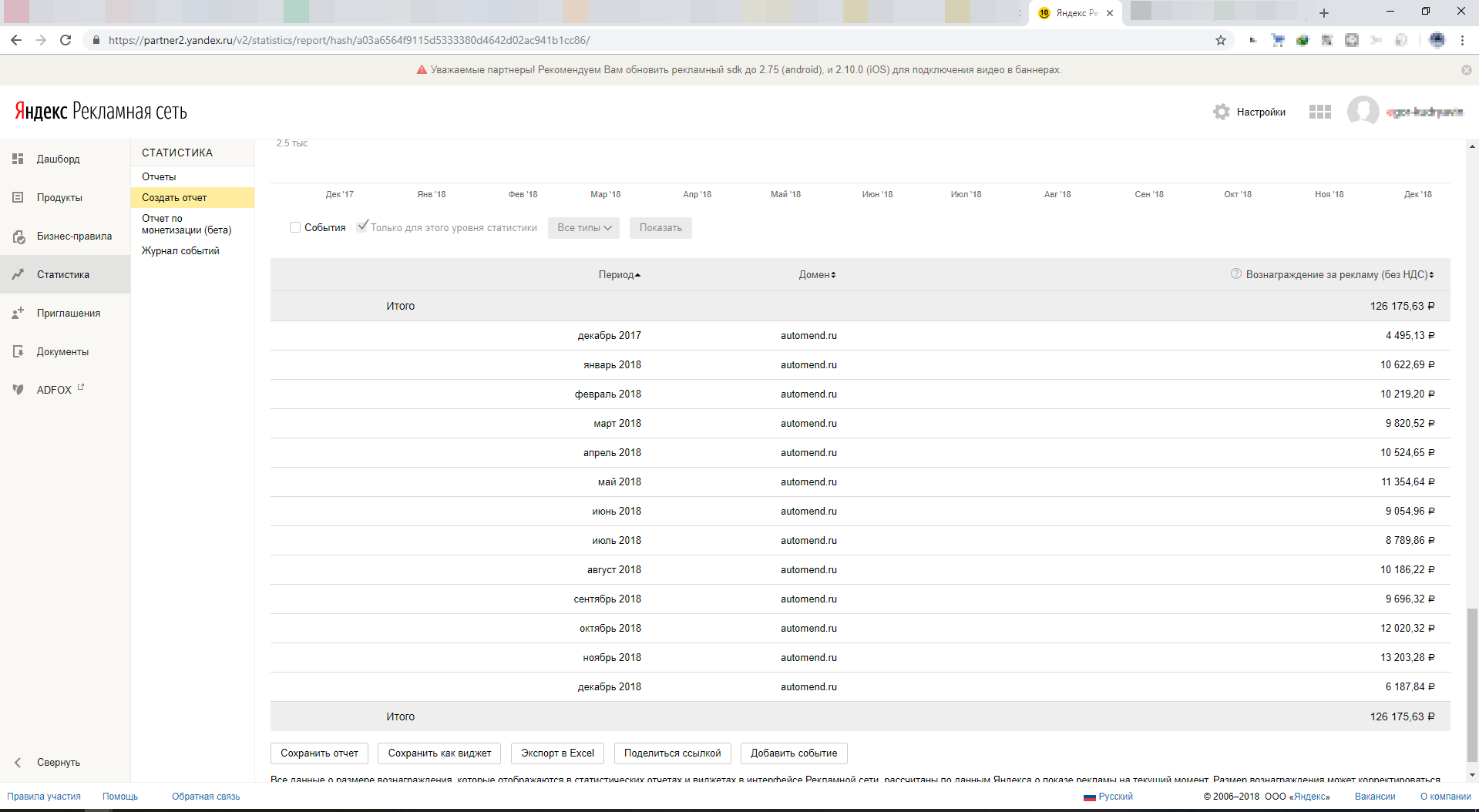Go to Бизнес-правила section
Screen dimensions: 1479x812
(x=74, y=236)
